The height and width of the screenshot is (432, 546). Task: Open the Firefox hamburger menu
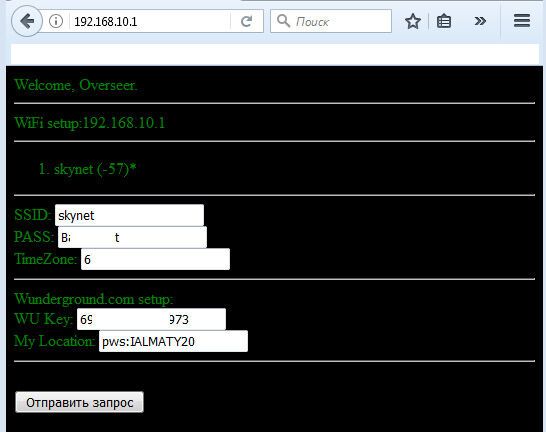522,21
